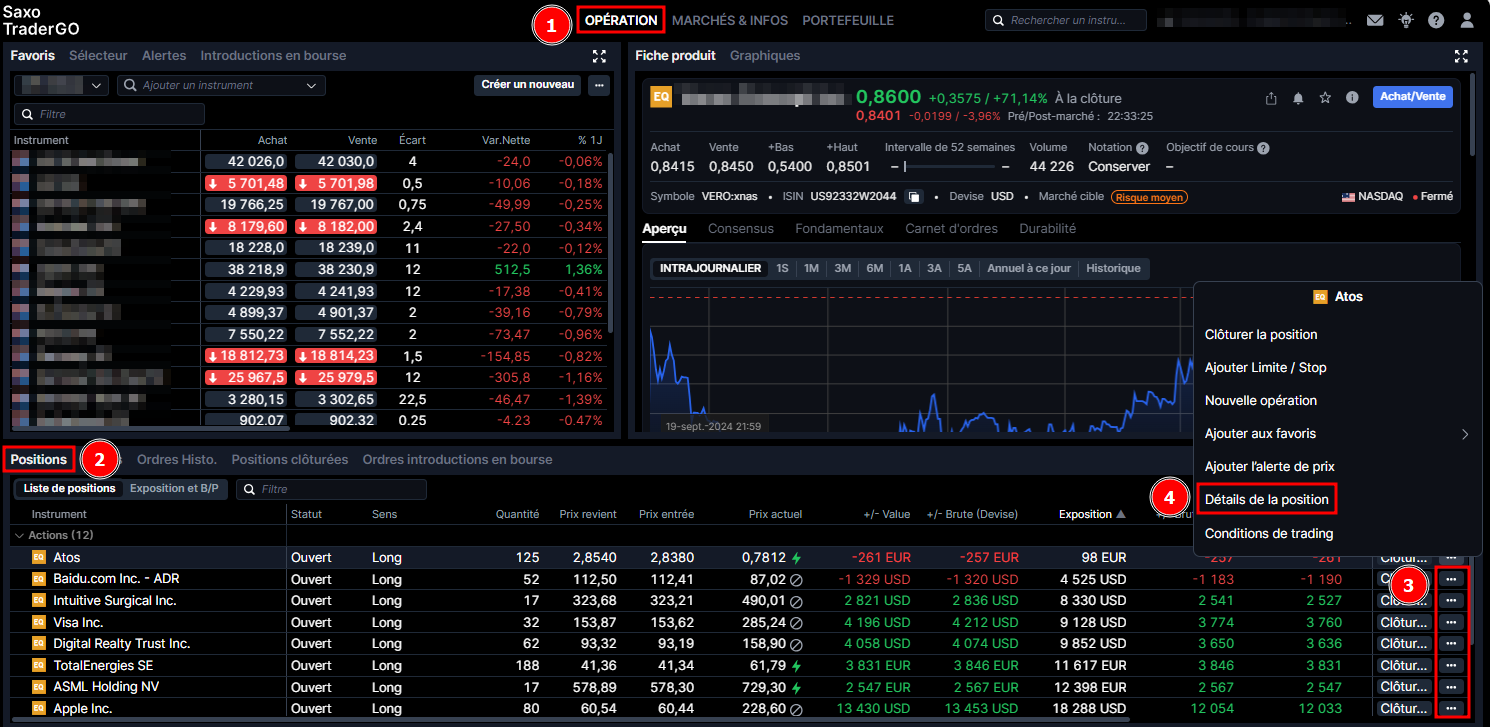Viewport: 1490px width, 727px height.
Task: Open the watchlist selection dropdown
Action: tap(61, 85)
